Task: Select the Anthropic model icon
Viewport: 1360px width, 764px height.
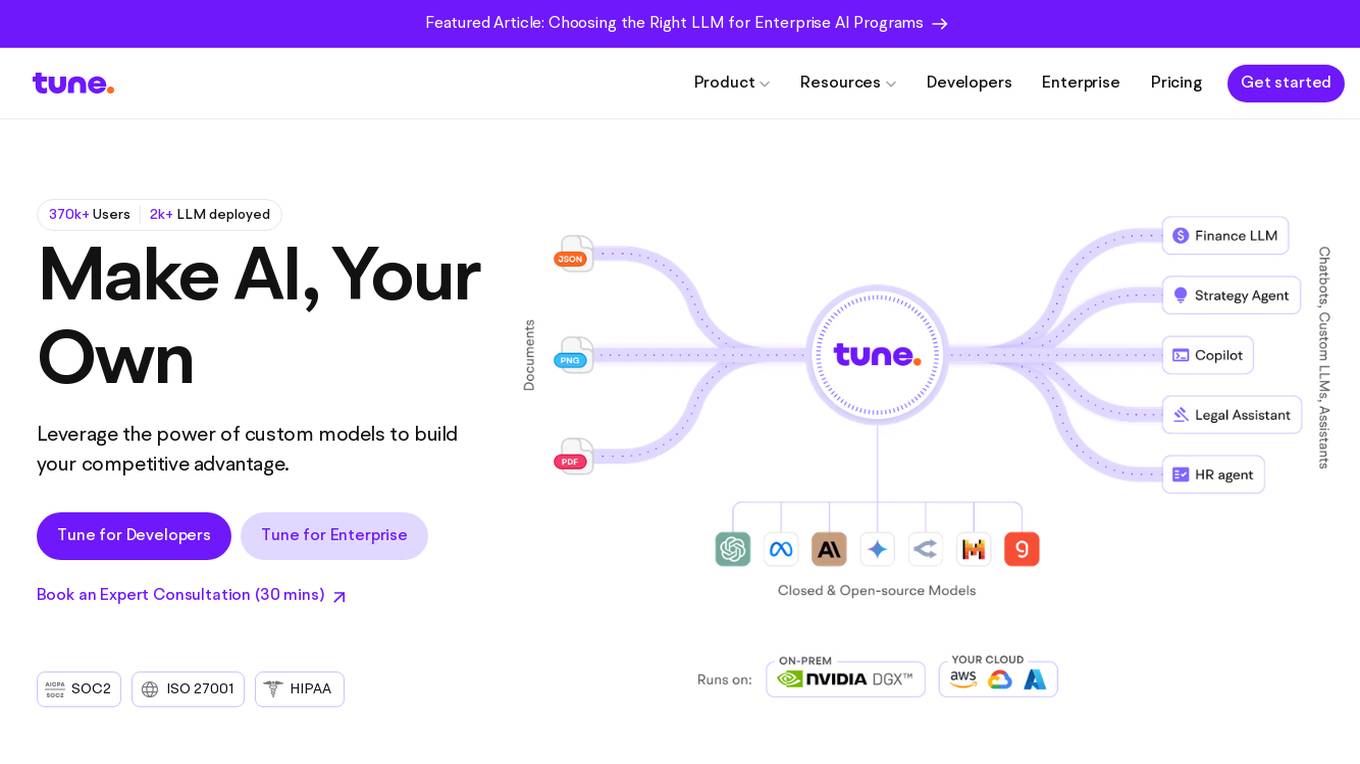Action: [829, 549]
